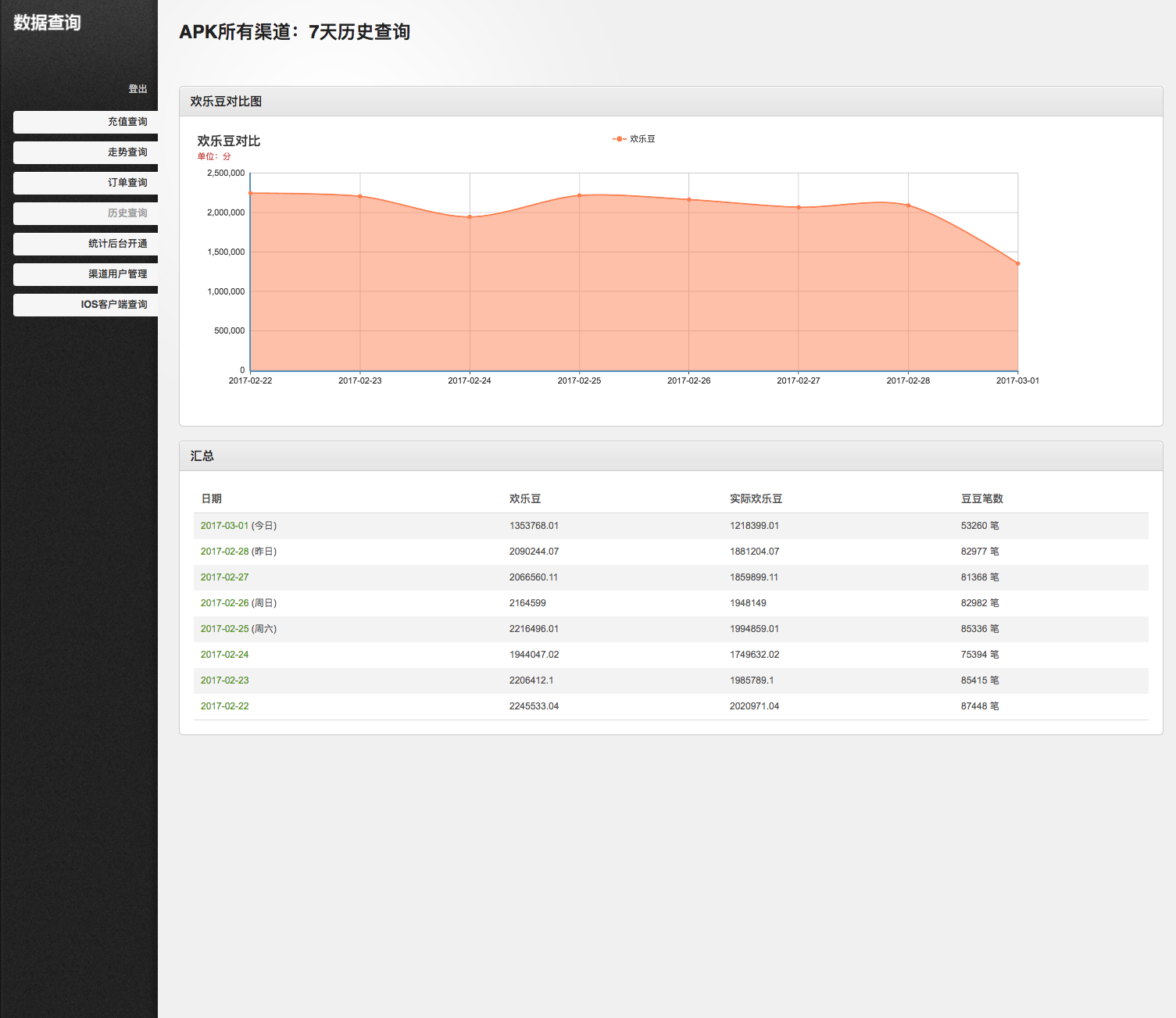Select the value 1218399.01
The width and height of the screenshot is (1176, 1018).
tap(754, 526)
